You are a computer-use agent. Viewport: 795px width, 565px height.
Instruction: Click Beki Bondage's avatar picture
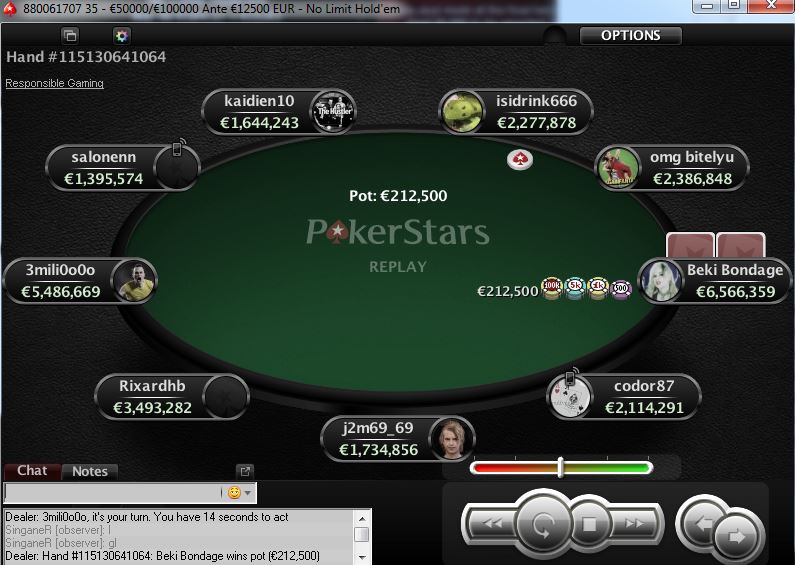click(x=661, y=281)
